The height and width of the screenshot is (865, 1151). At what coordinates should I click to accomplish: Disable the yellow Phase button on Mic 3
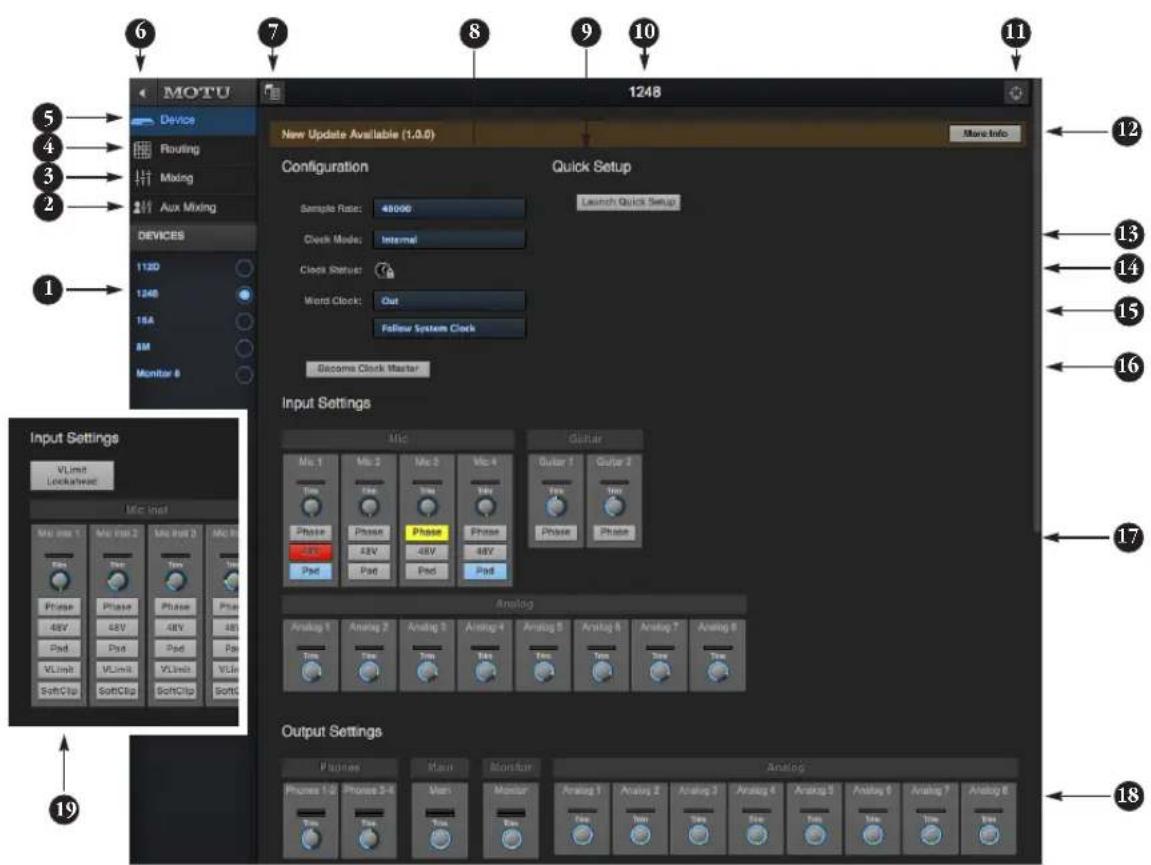(426, 532)
